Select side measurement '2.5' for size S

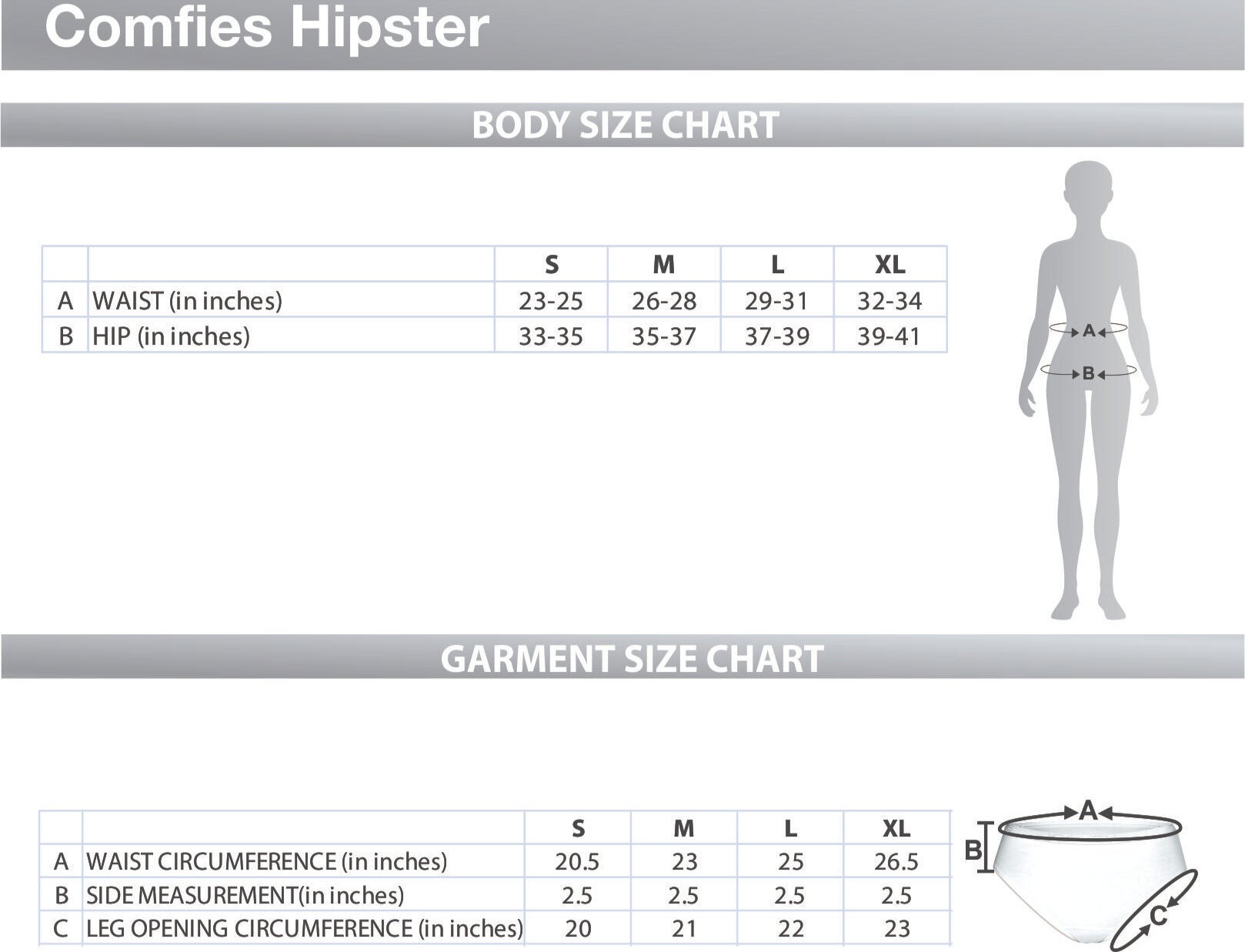(x=577, y=896)
